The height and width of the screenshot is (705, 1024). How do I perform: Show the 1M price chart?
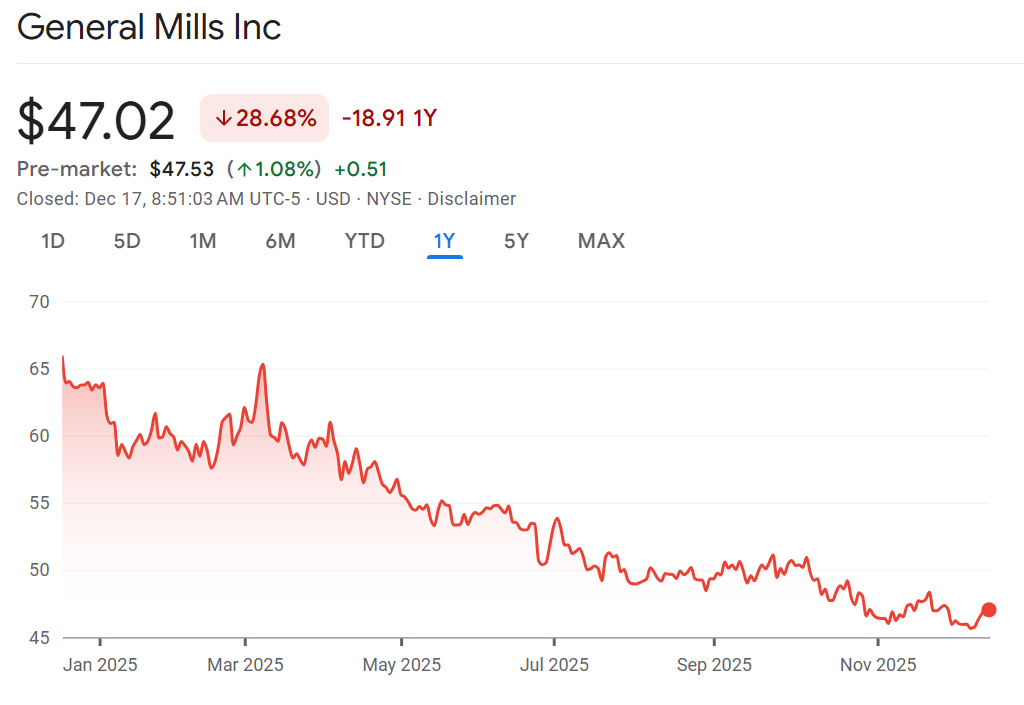click(x=203, y=241)
